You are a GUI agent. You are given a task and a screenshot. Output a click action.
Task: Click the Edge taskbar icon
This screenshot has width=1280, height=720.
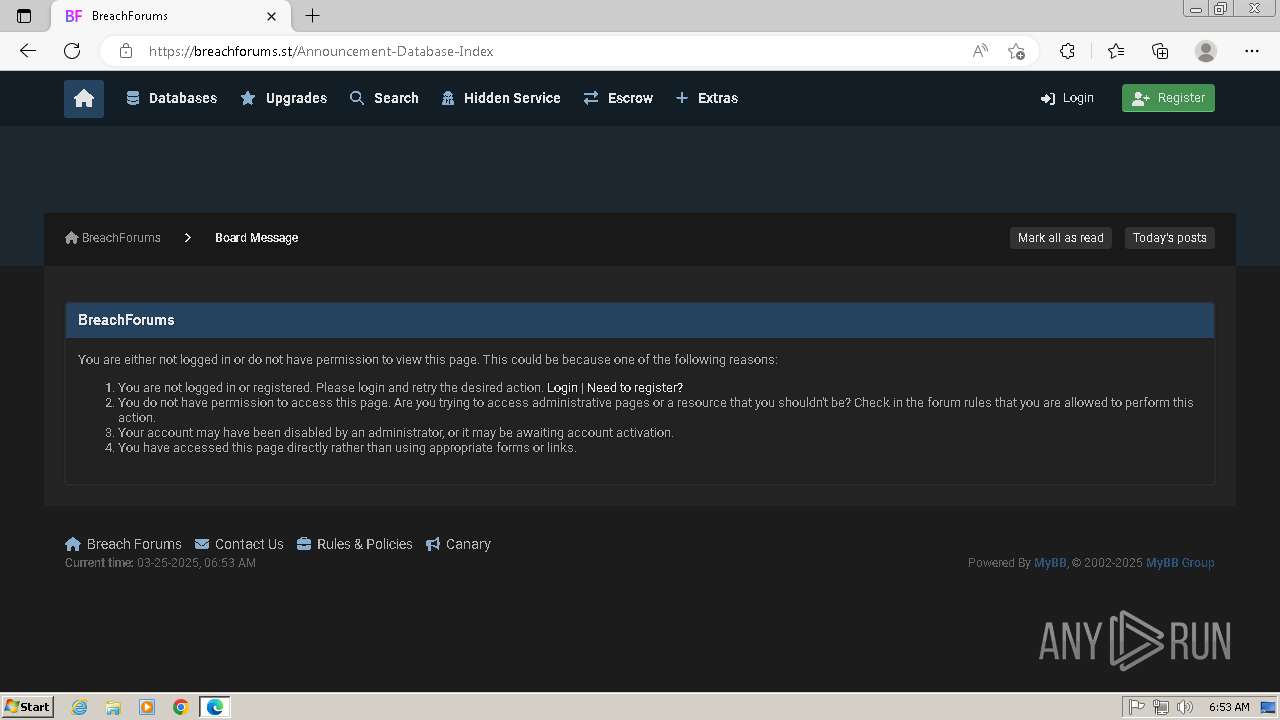coord(215,707)
